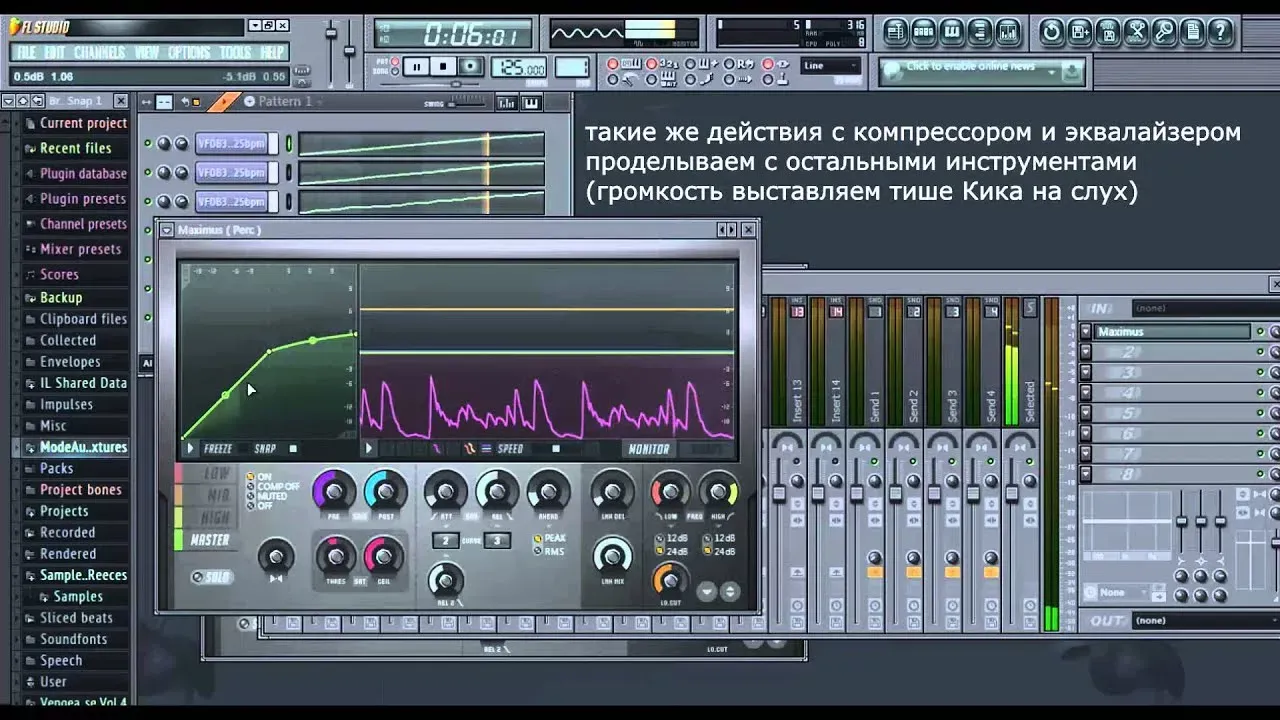Open the Options menu
The image size is (1280, 720).
pyautogui.click(x=189, y=52)
